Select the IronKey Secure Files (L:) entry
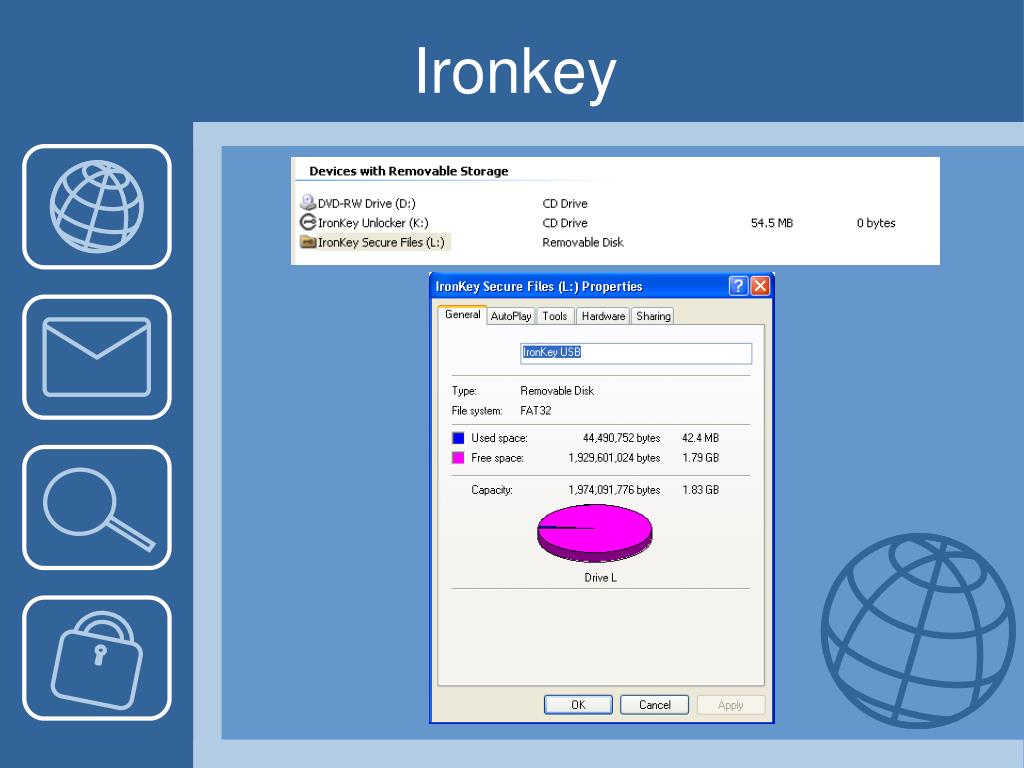Screen dimensions: 1024x768 point(381,242)
